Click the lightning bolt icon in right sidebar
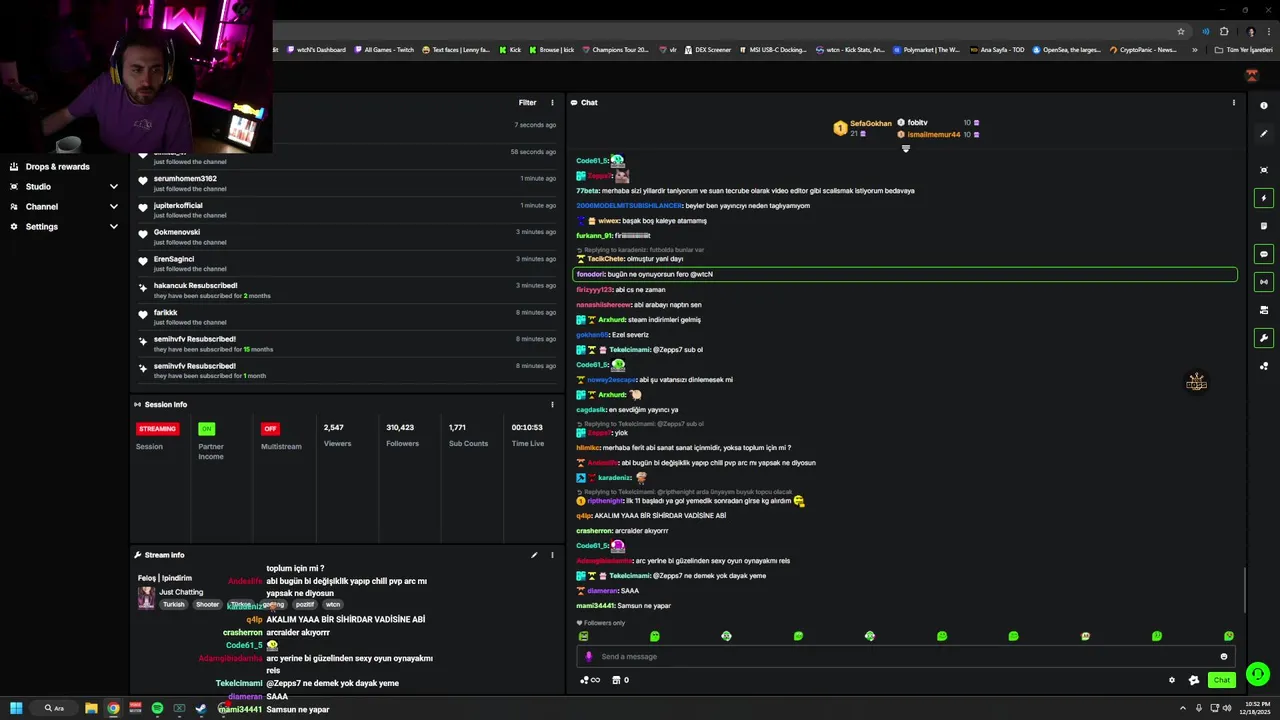The image size is (1280, 720). tap(1264, 198)
